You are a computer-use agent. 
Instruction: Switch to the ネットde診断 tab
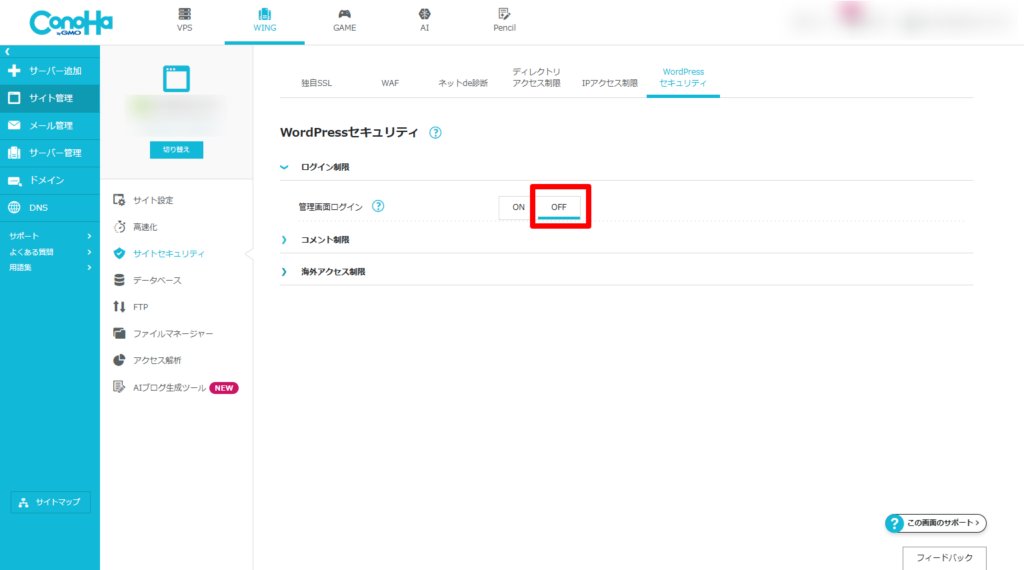(x=463, y=83)
